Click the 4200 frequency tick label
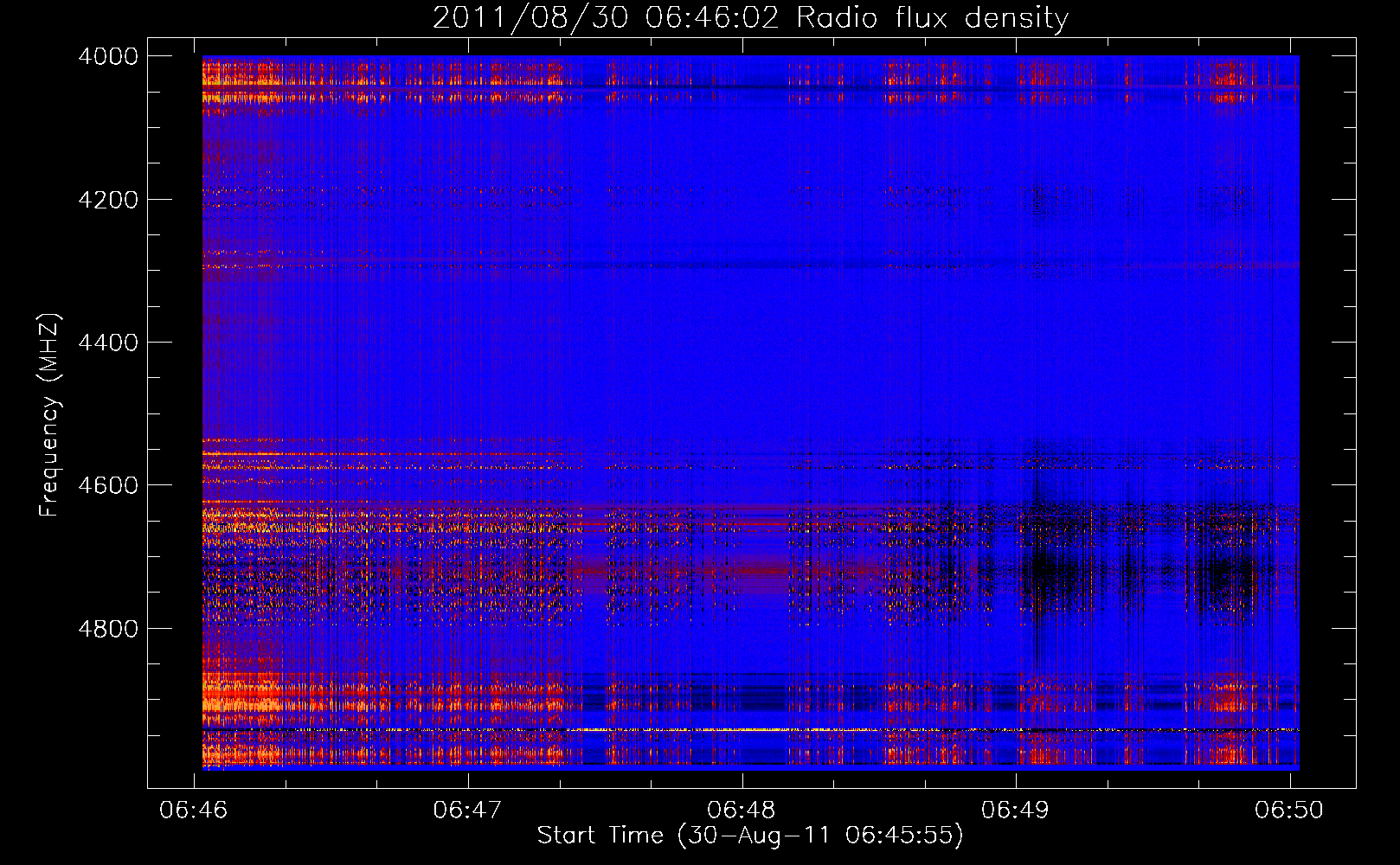1400x865 pixels. [108, 200]
